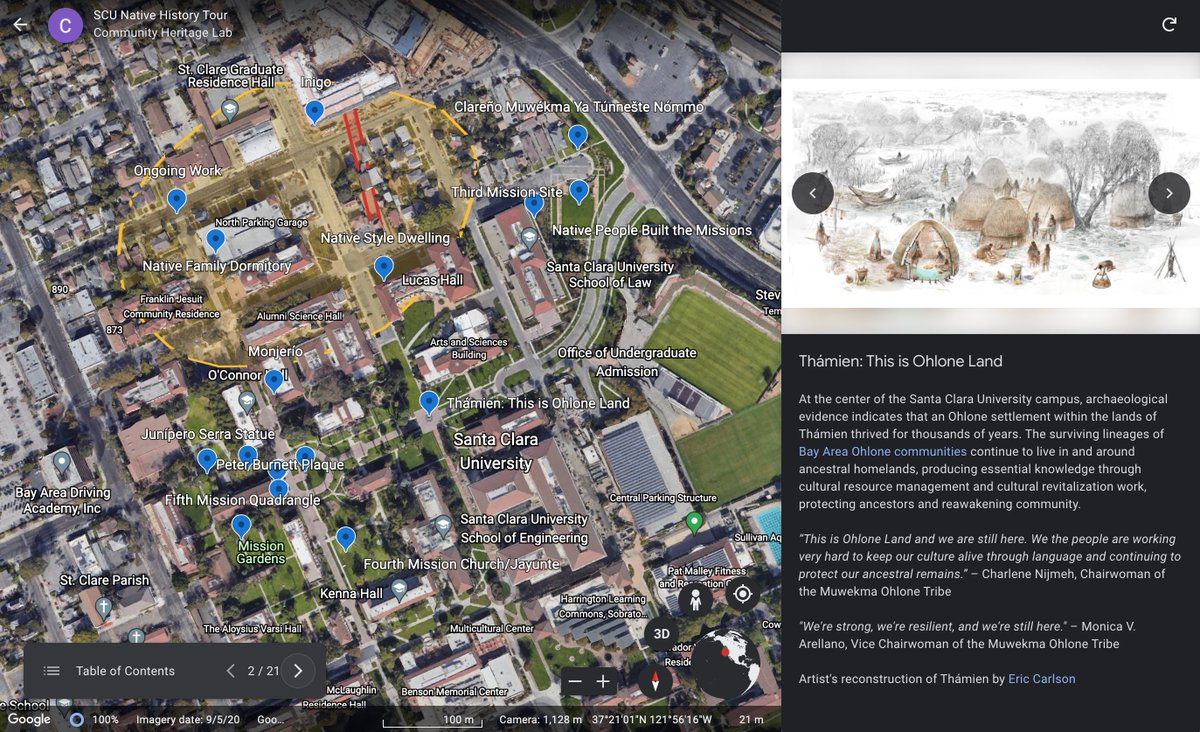Select the Inigo map pin
The image size is (1200, 732).
315,111
